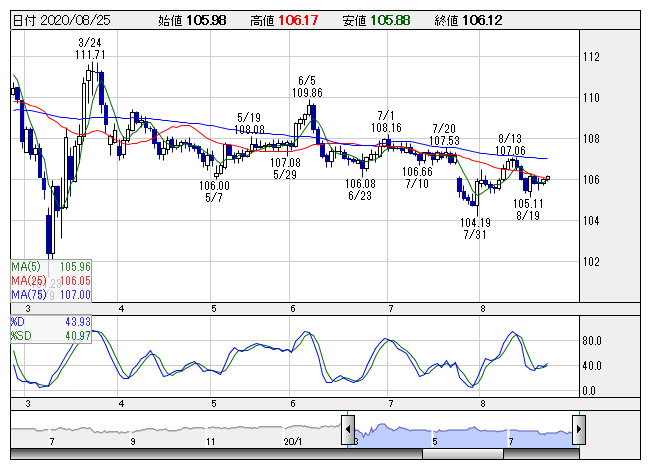This screenshot has height=469, width=652.
Task: Click the horizontal scrollbar thumb below the navigator
Action: click(464, 453)
